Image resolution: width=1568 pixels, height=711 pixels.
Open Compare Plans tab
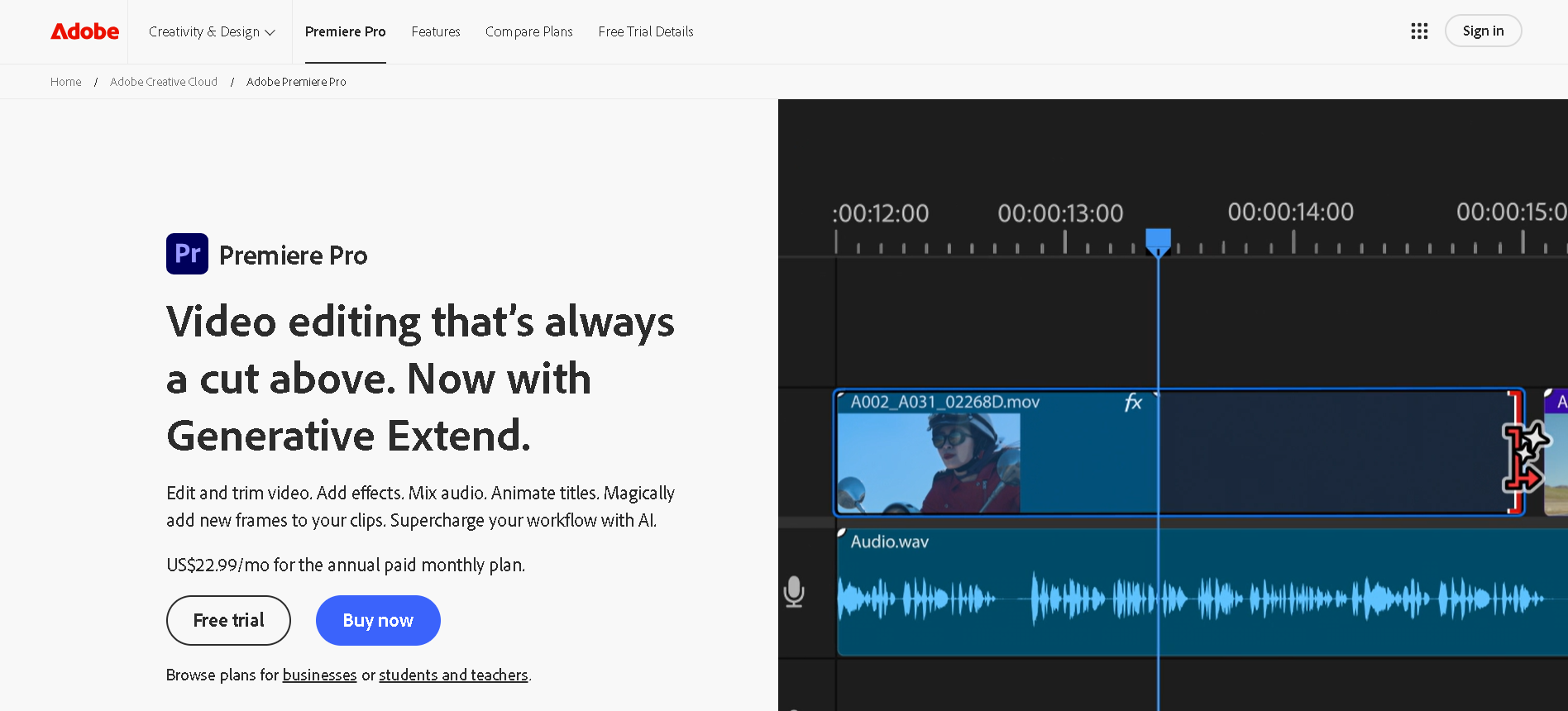click(529, 31)
